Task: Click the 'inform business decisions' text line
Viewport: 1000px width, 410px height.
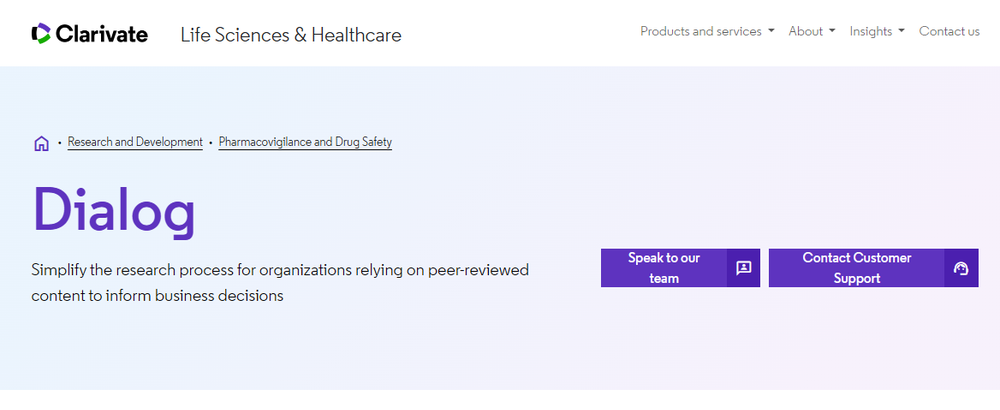Action: [158, 296]
